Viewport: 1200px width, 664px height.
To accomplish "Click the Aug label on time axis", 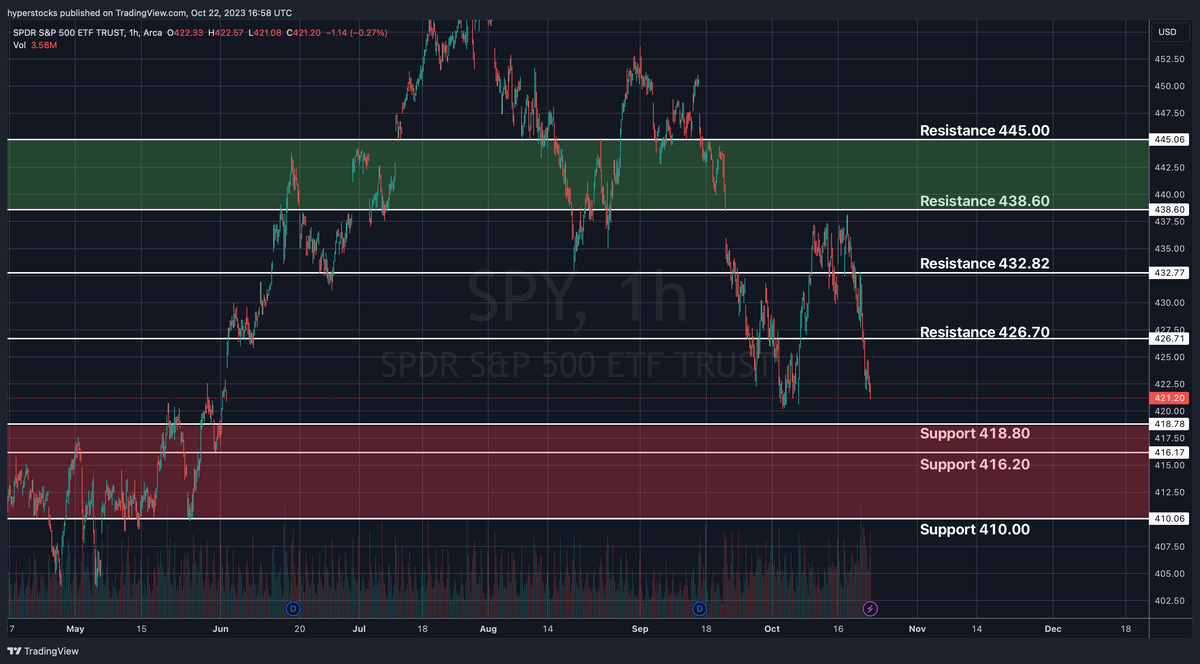I will click(x=488, y=629).
